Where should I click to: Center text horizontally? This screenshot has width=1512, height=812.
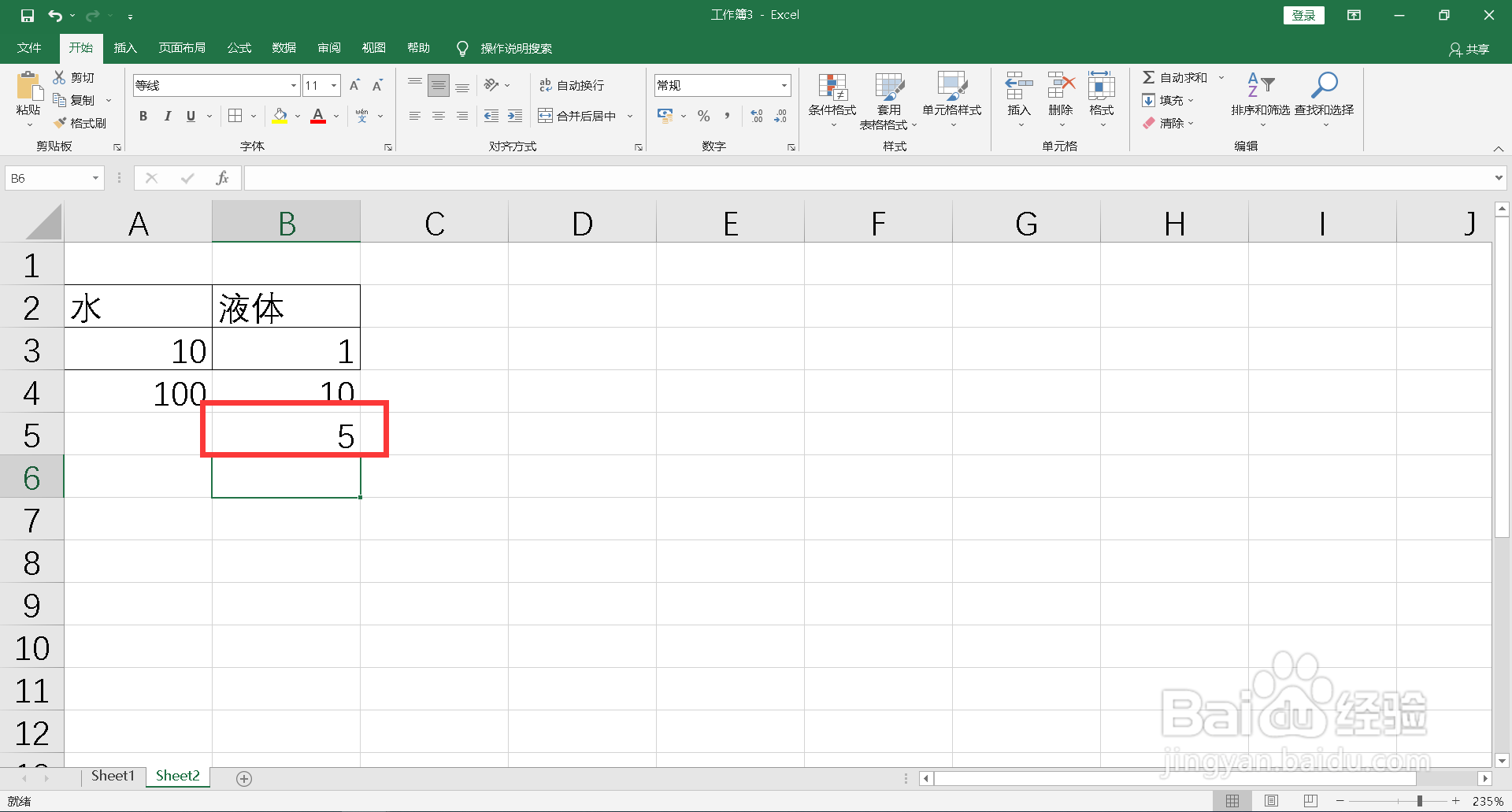pyautogui.click(x=439, y=116)
